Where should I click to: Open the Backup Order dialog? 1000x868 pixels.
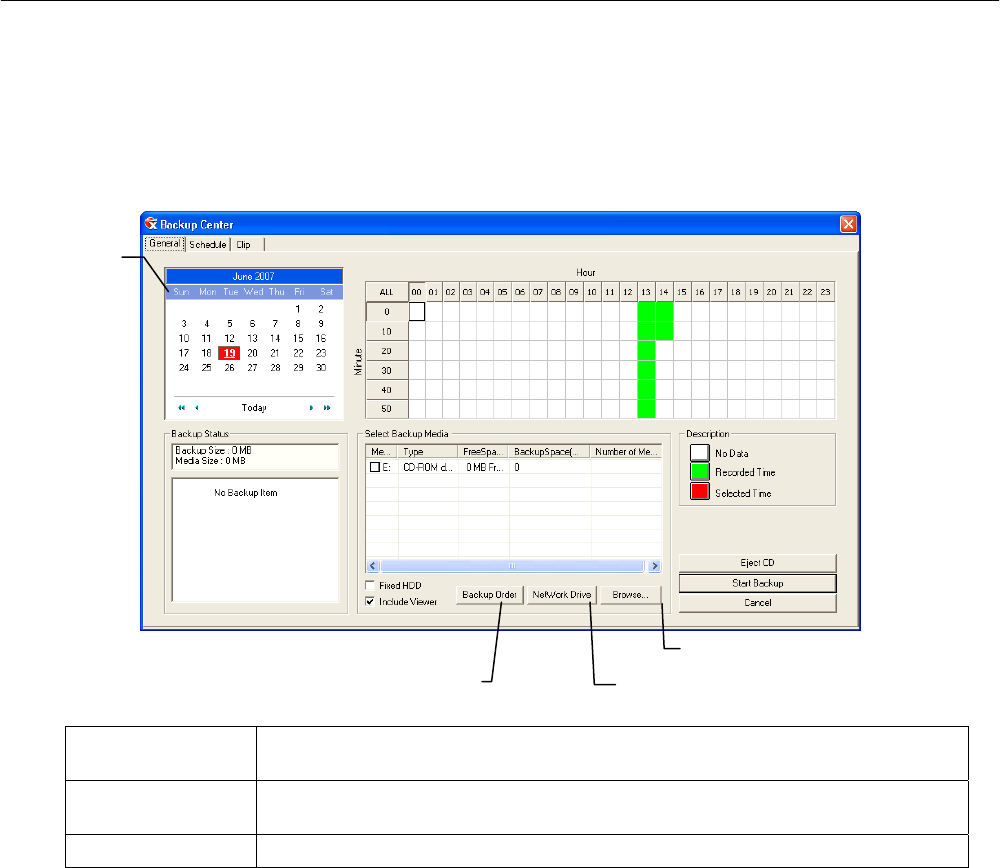point(489,595)
